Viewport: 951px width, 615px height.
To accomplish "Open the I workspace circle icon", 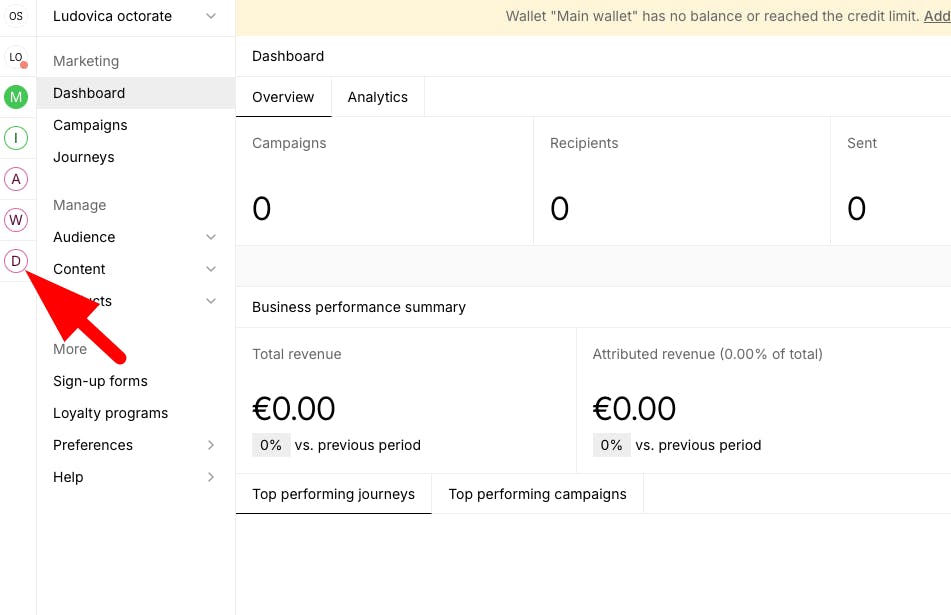I will pos(16,138).
